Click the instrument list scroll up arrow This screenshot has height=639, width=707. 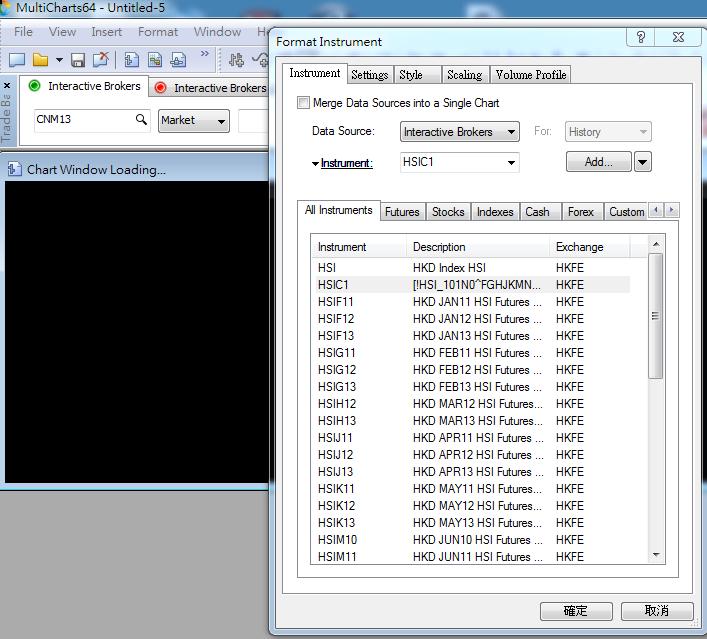point(656,244)
